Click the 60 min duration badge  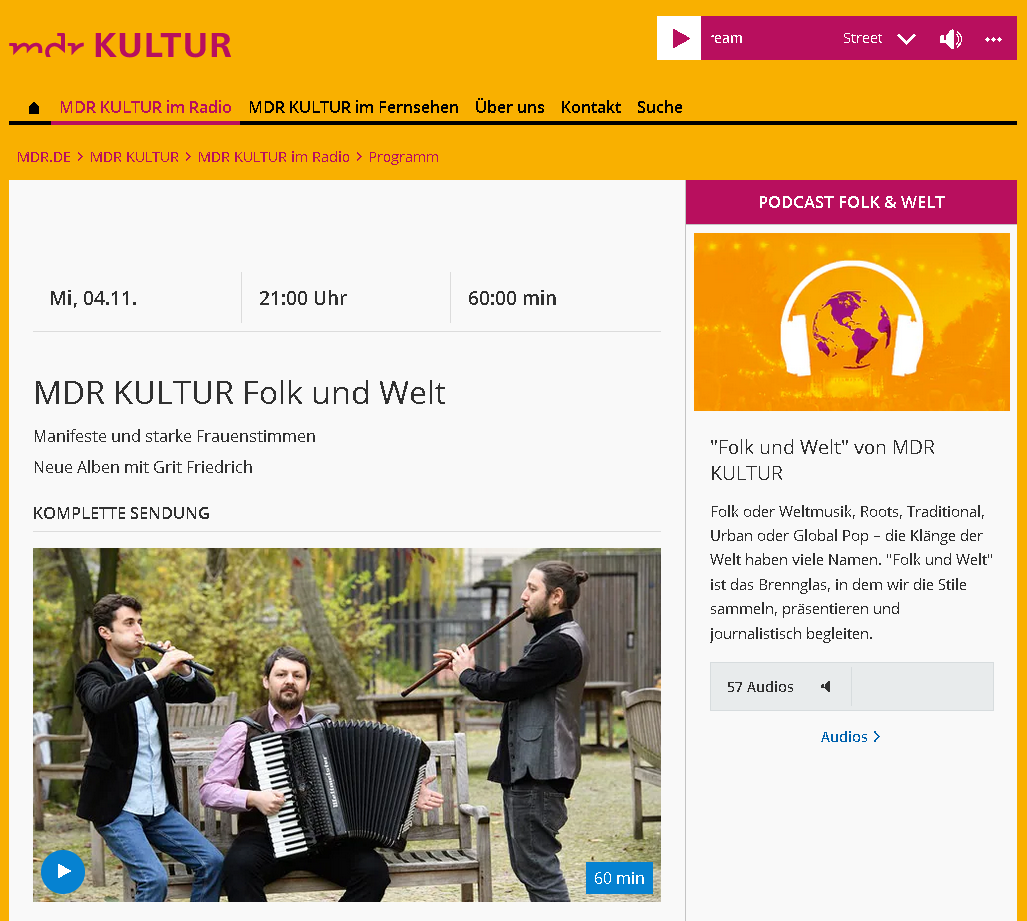point(619,878)
